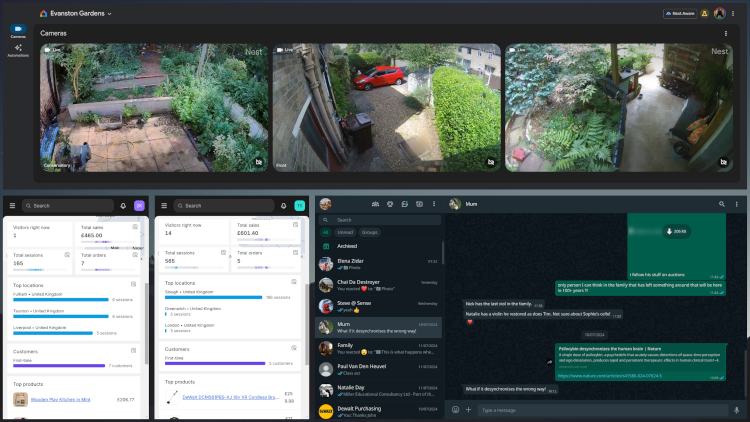Open WhatsApp Status updates icon
The image size is (750, 422).
[389, 204]
